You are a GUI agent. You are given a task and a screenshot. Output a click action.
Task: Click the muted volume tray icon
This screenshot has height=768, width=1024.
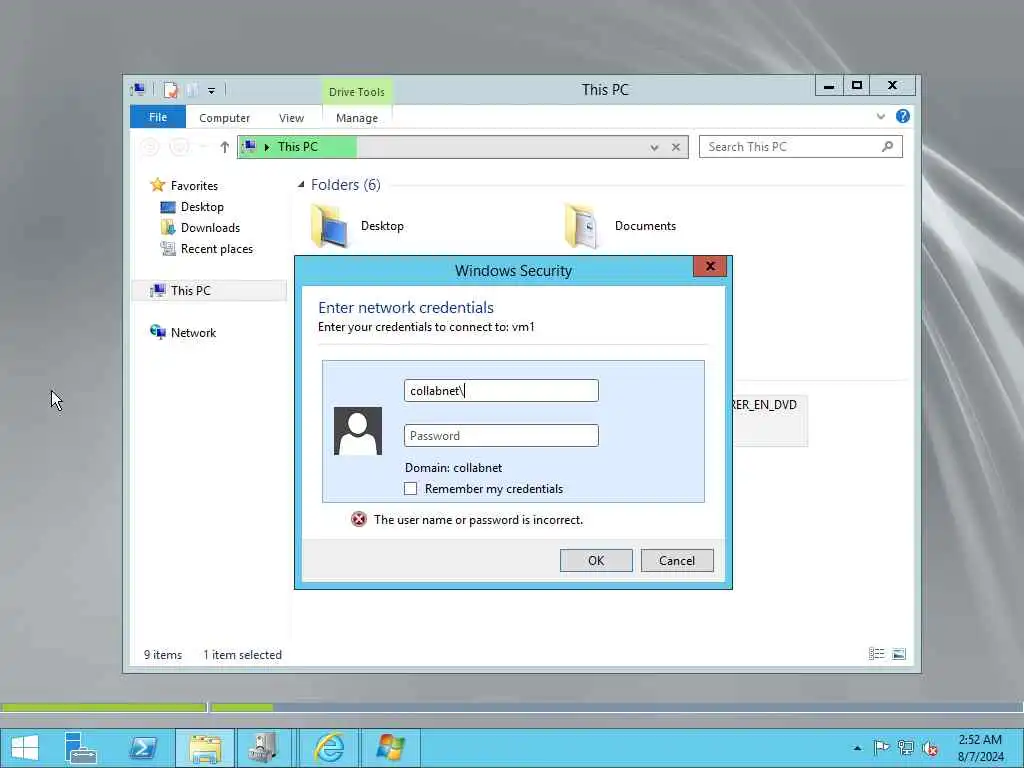[x=930, y=748]
